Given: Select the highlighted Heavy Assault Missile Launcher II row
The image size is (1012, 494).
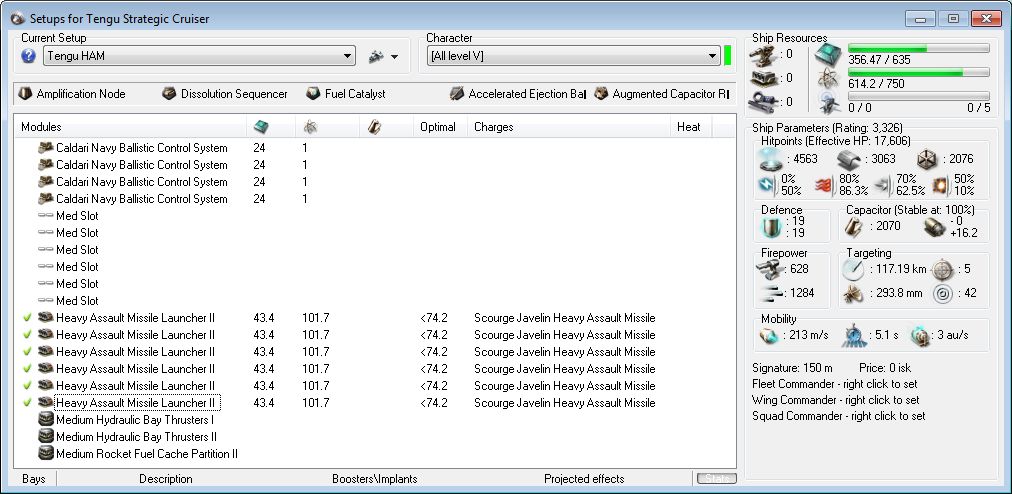Looking at the screenshot, I should [137, 403].
